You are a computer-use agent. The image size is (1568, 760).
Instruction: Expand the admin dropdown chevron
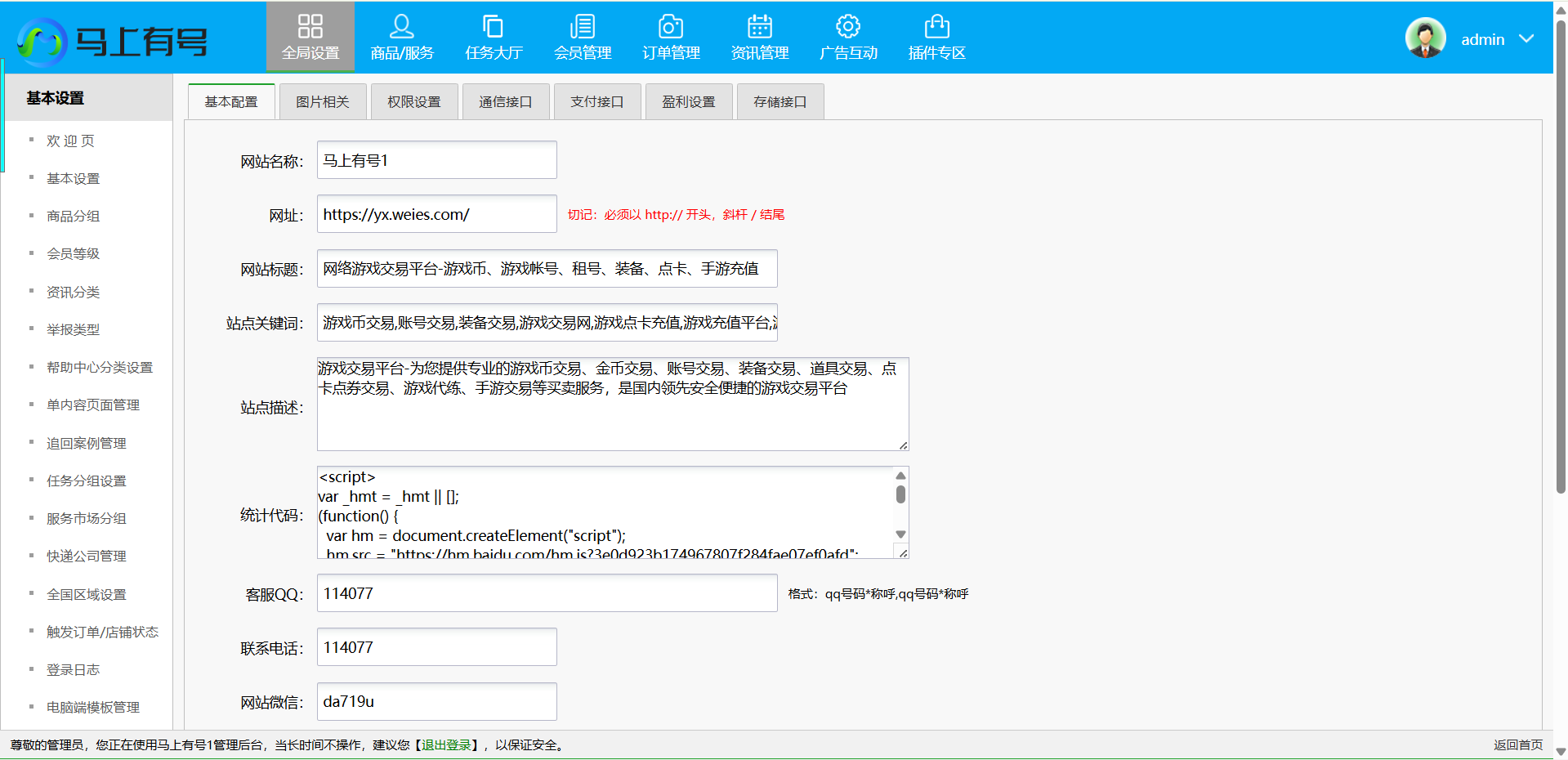[1526, 39]
